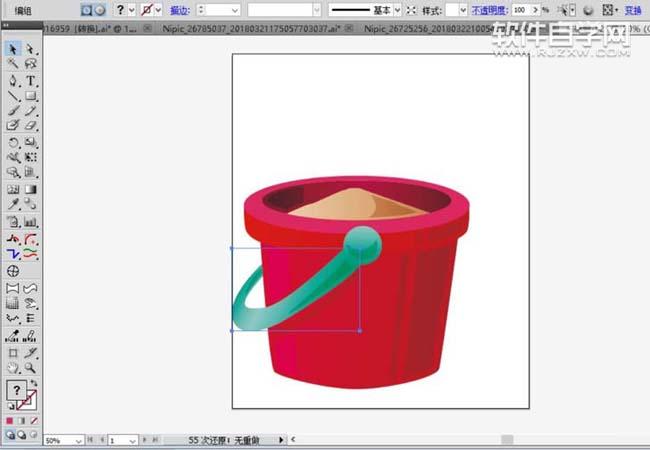
Task: Select the Eraser tool
Action: click(30, 125)
